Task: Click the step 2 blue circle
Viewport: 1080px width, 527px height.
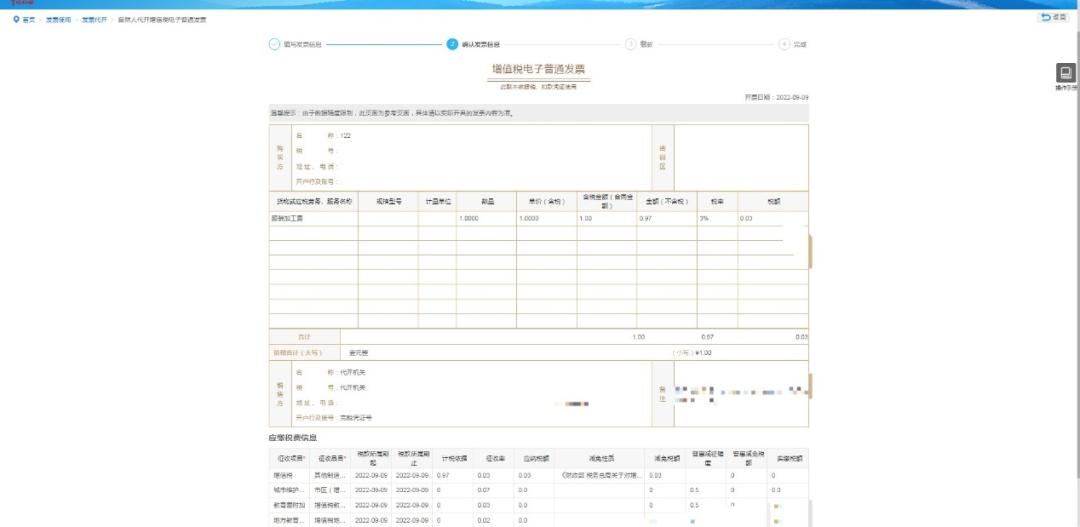Action: pyautogui.click(x=452, y=44)
